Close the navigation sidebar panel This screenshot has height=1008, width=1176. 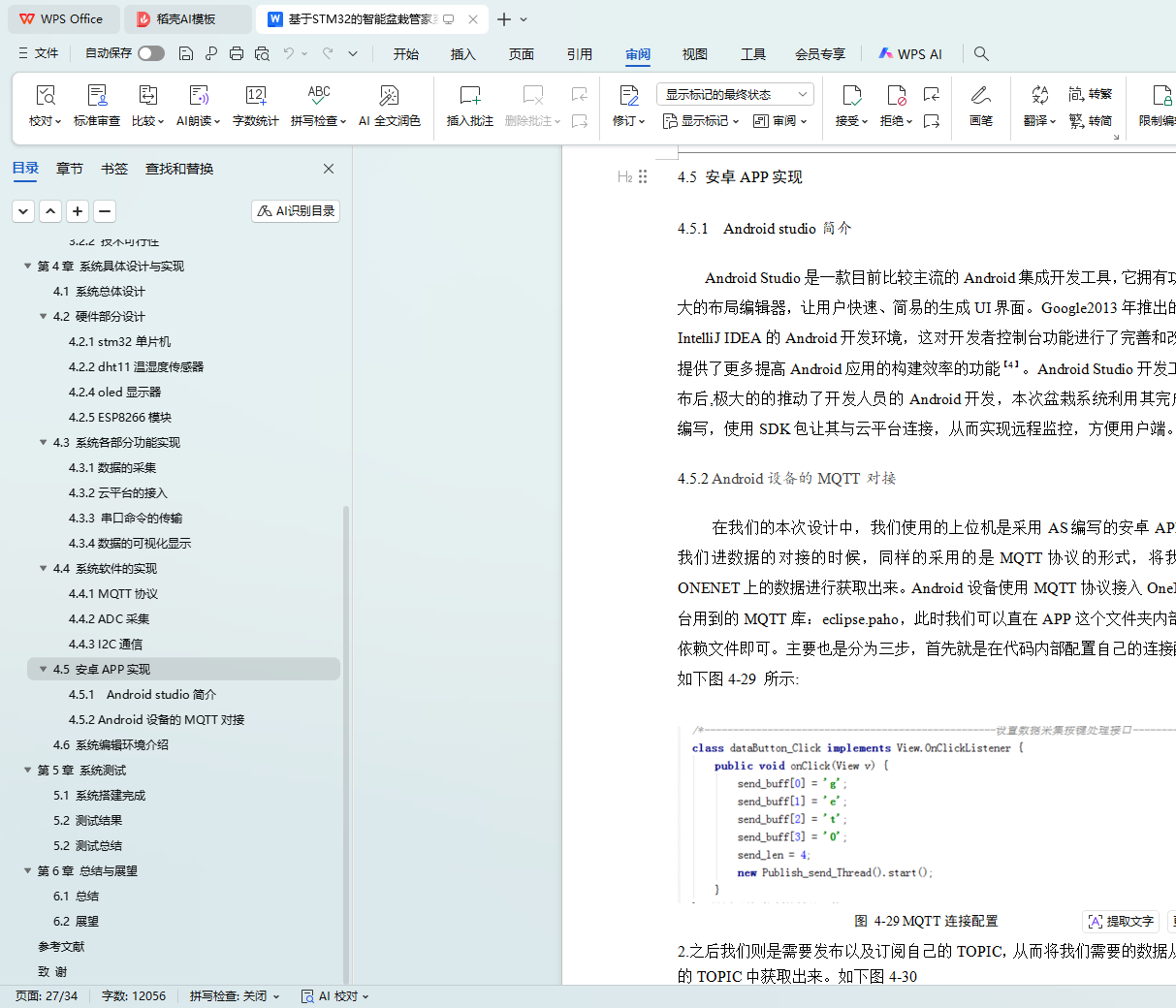(329, 169)
